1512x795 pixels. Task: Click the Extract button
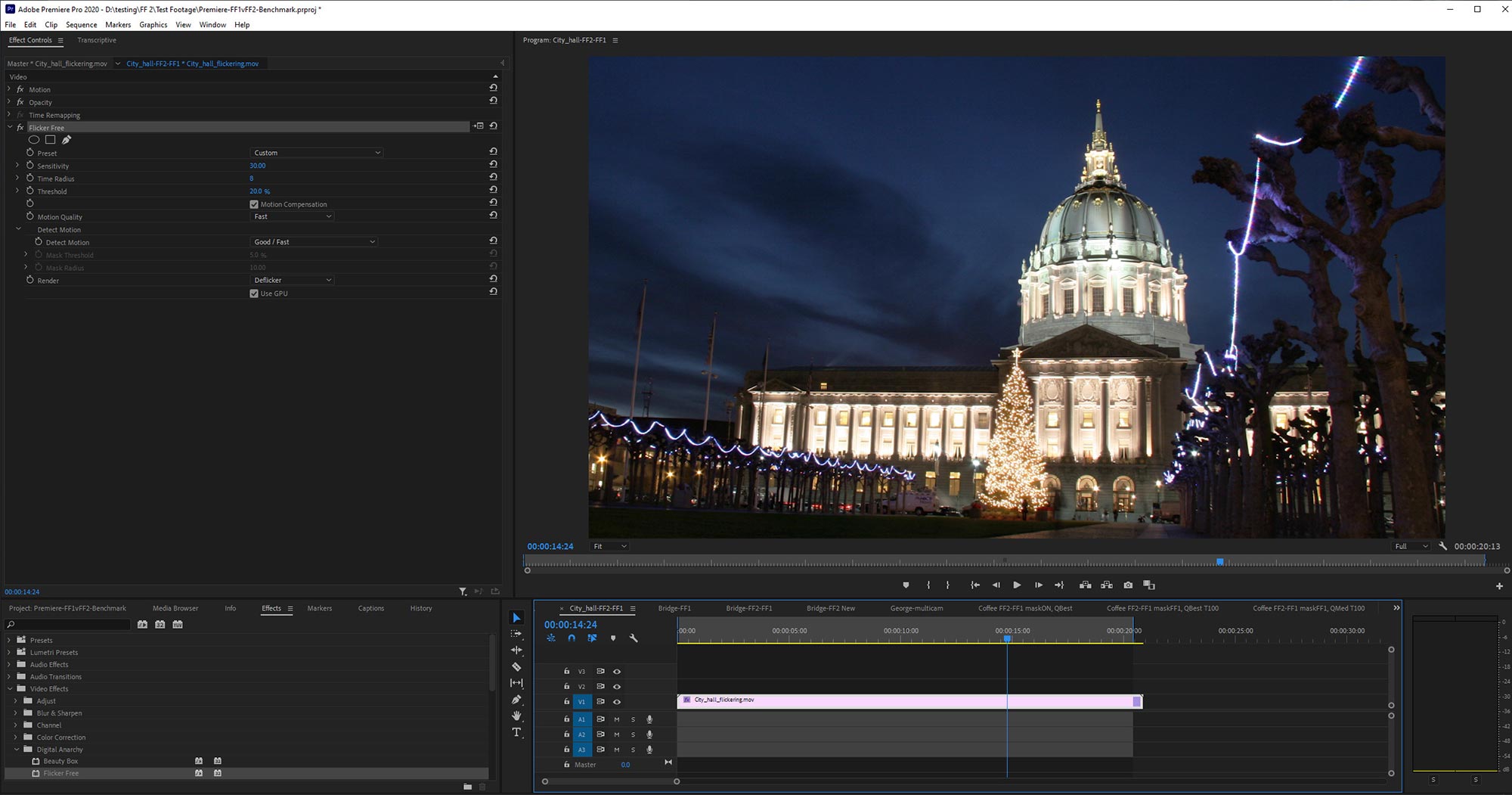(x=1106, y=585)
